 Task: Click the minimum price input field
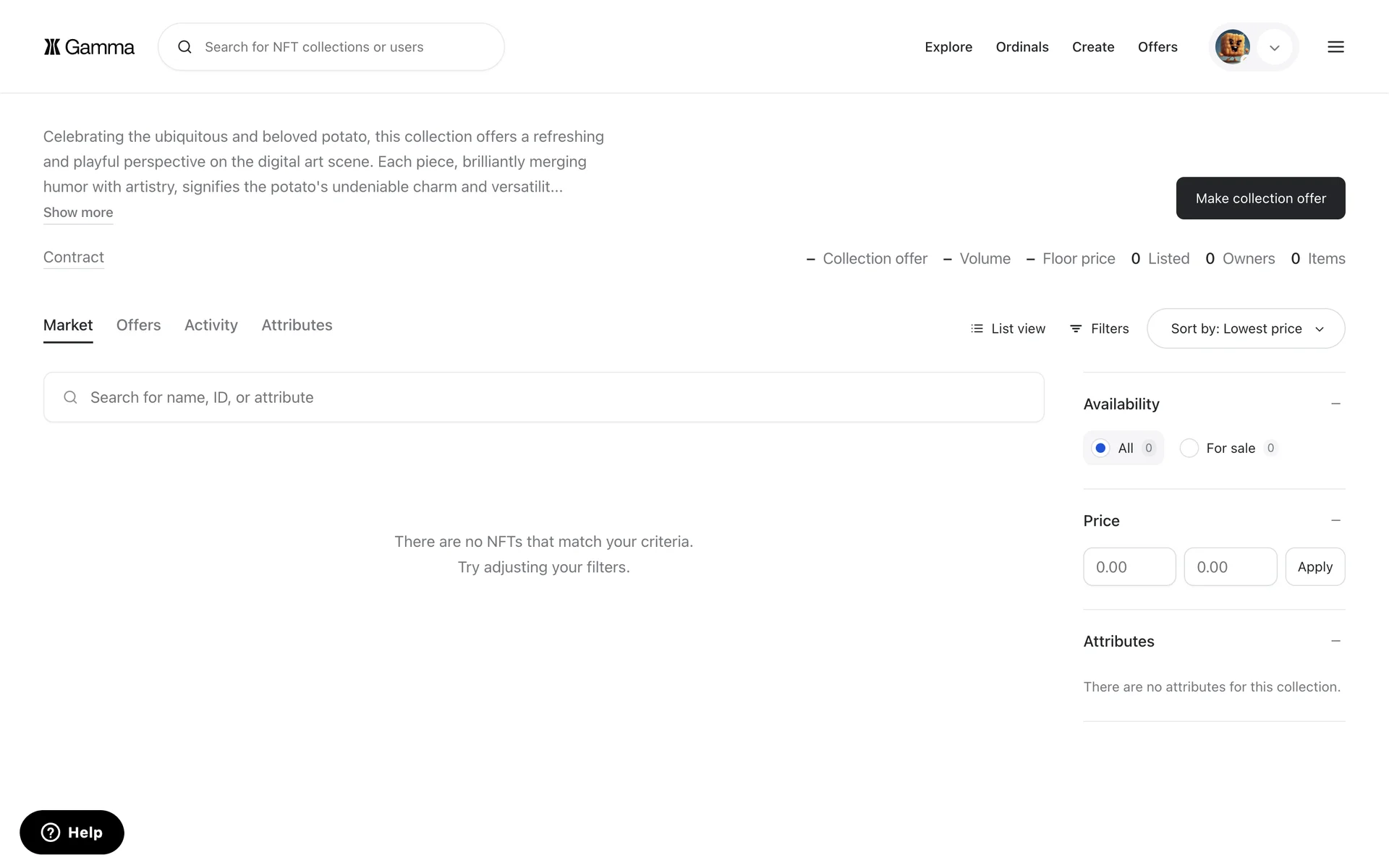click(x=1129, y=567)
